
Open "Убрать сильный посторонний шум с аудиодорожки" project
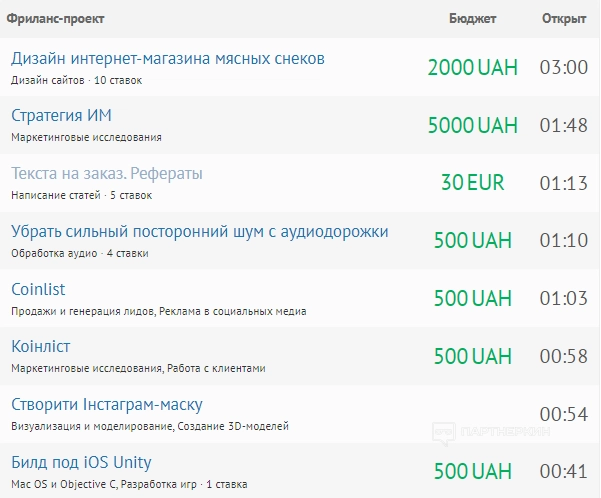[200, 232]
